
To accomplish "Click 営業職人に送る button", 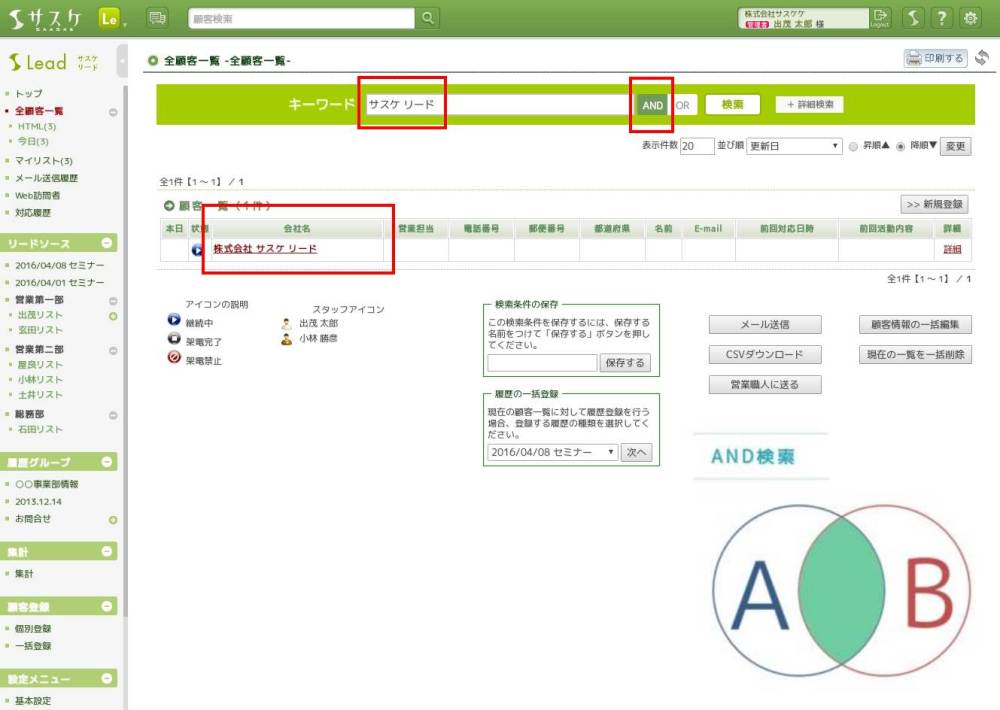I will [765, 385].
